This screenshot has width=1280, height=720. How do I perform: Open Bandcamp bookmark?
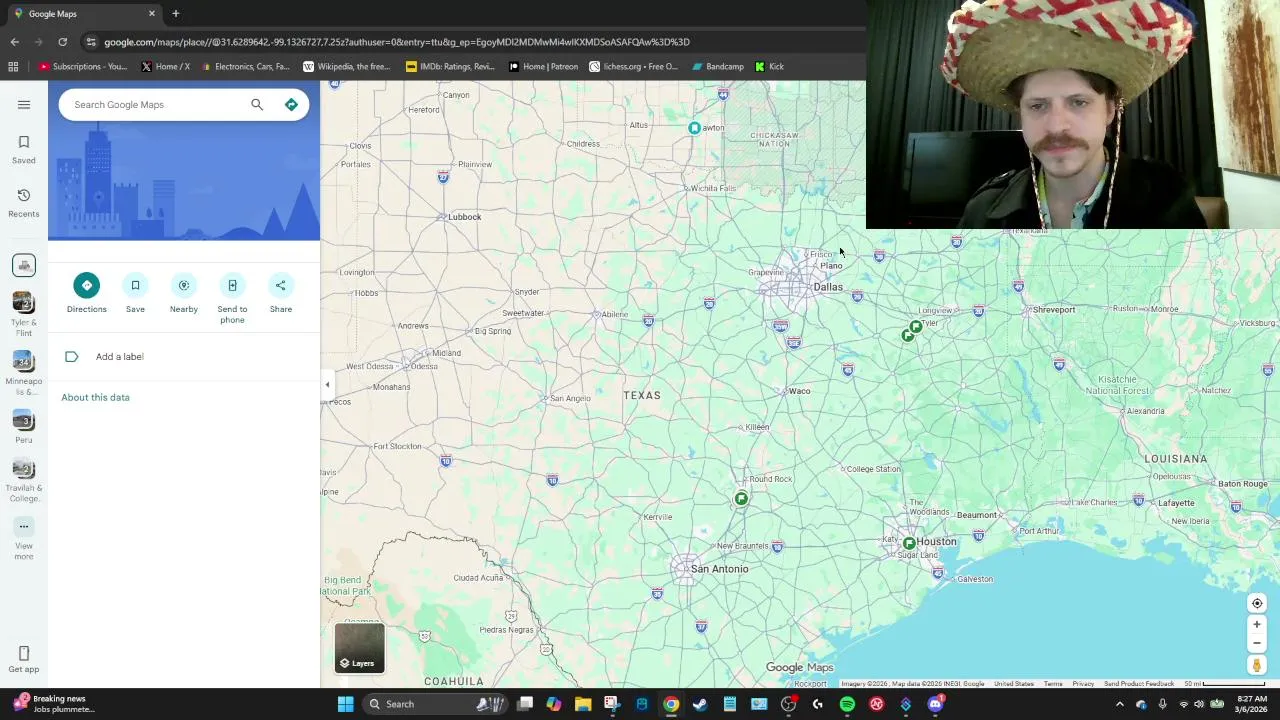pos(717,67)
